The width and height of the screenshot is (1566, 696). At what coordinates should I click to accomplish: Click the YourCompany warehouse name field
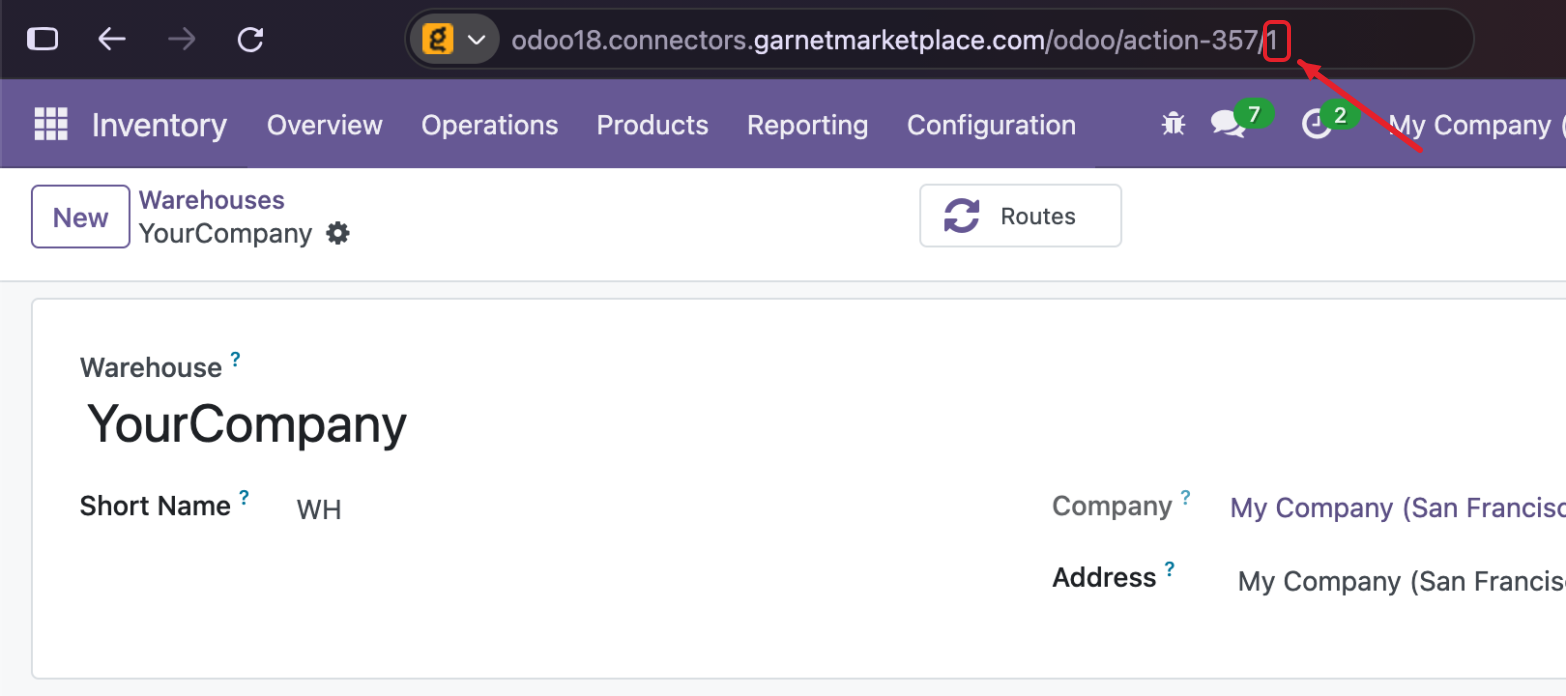pos(247,424)
